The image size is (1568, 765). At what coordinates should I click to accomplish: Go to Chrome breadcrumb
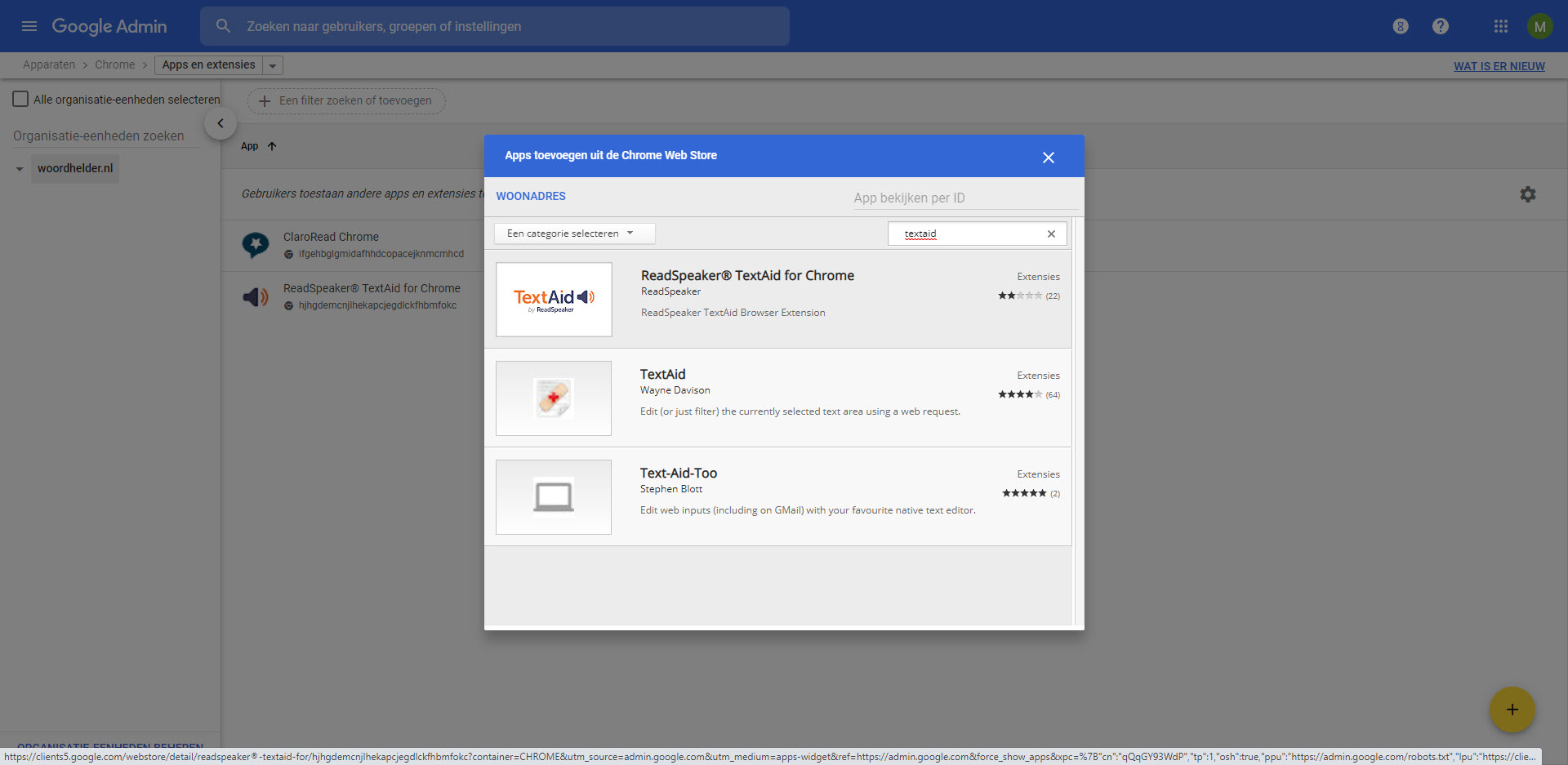[x=114, y=64]
